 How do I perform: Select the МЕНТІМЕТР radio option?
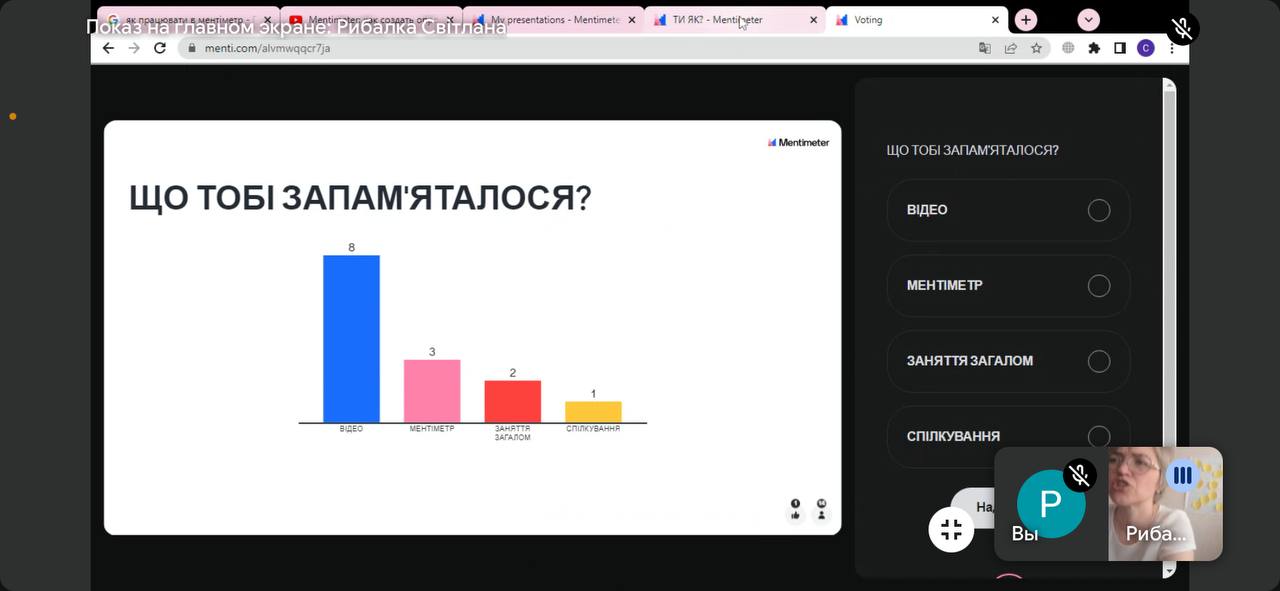(1098, 286)
